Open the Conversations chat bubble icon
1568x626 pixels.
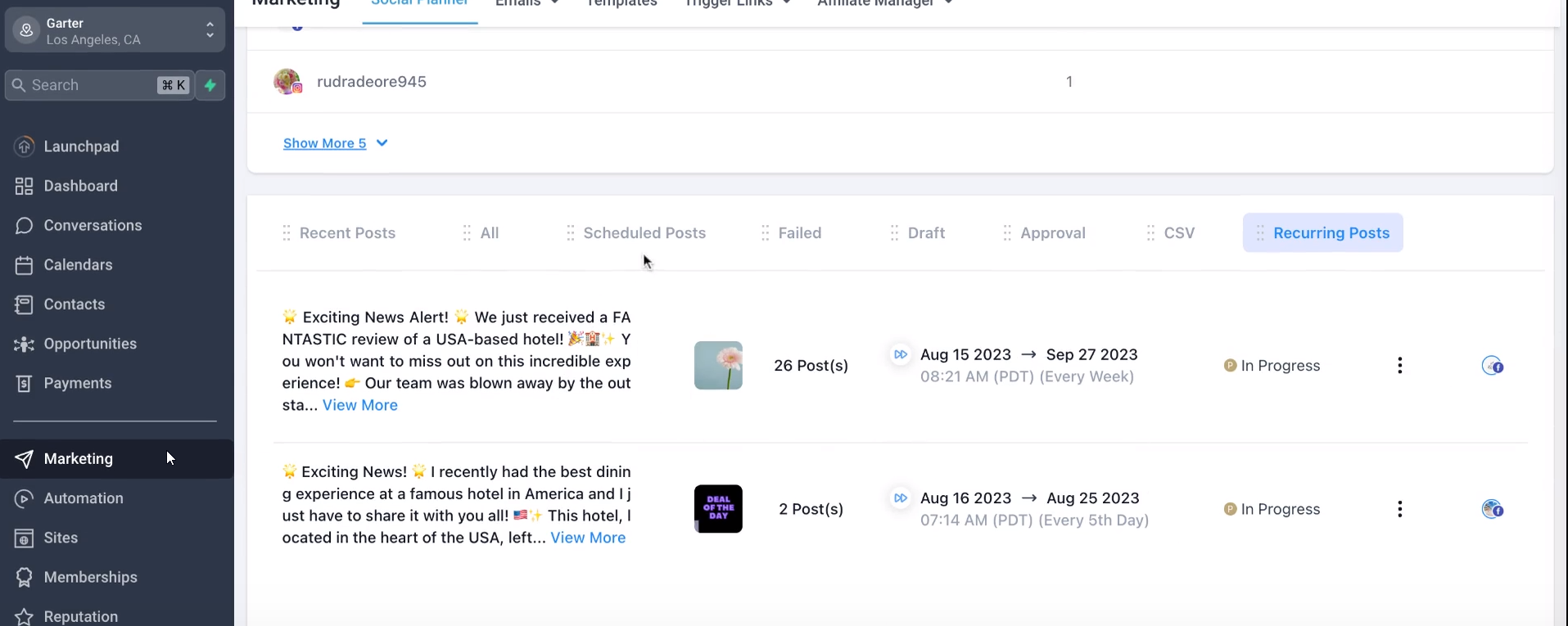[x=25, y=225]
